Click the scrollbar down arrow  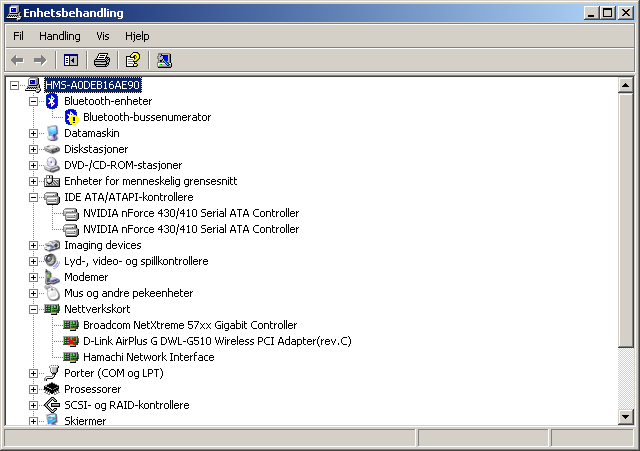(625, 417)
